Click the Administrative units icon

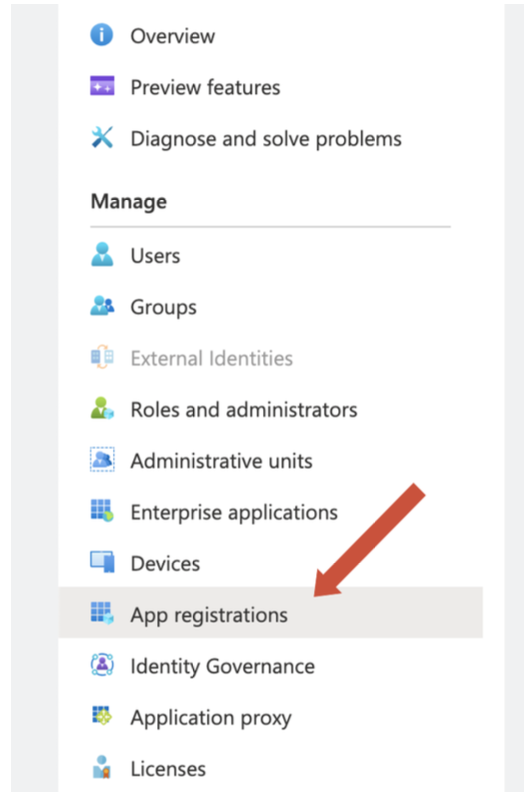pyautogui.click(x=102, y=459)
